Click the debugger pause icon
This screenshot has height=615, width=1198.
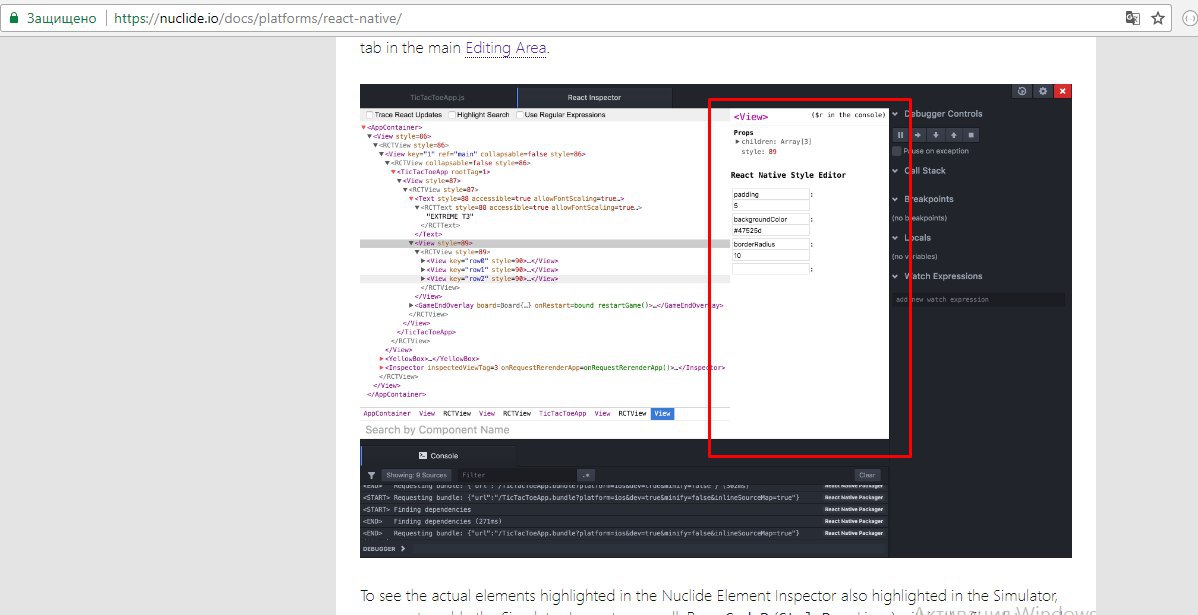click(x=900, y=135)
